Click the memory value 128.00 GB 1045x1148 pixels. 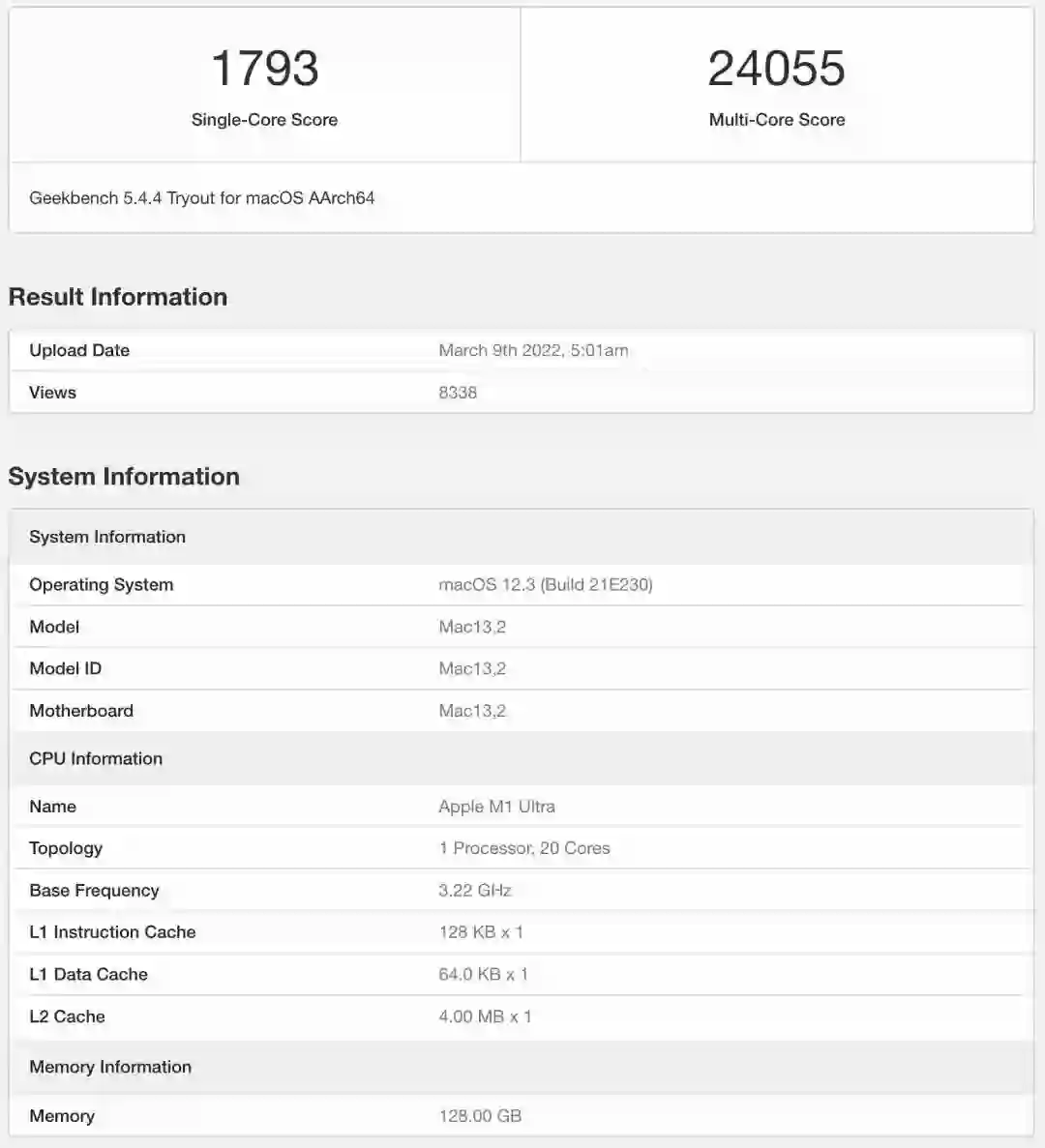[480, 1116]
